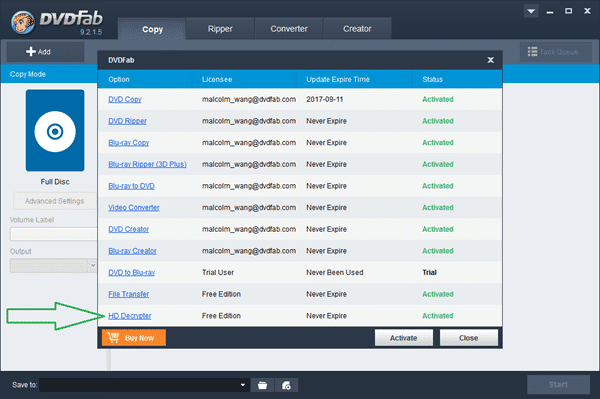The height and width of the screenshot is (399, 600).
Task: Click the folder browse icon
Action: point(262,385)
